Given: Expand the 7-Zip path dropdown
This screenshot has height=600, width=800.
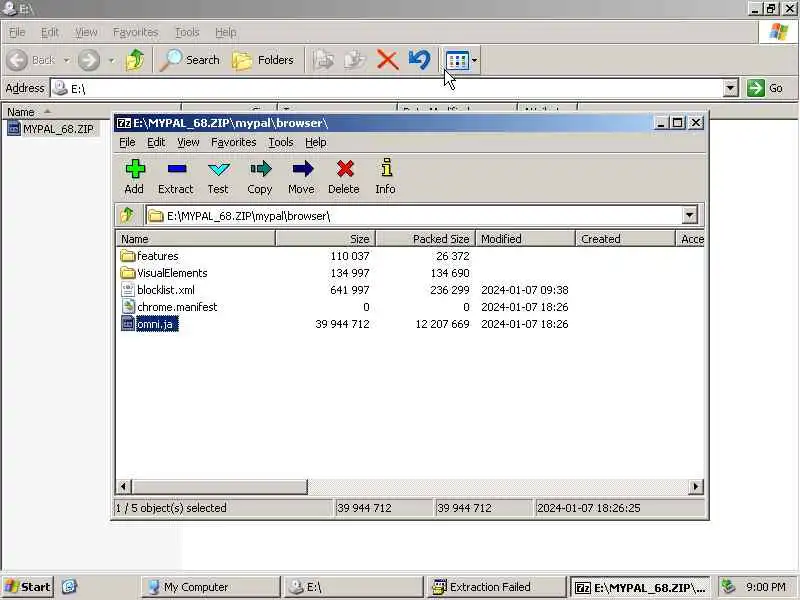Looking at the screenshot, I should pos(689,215).
